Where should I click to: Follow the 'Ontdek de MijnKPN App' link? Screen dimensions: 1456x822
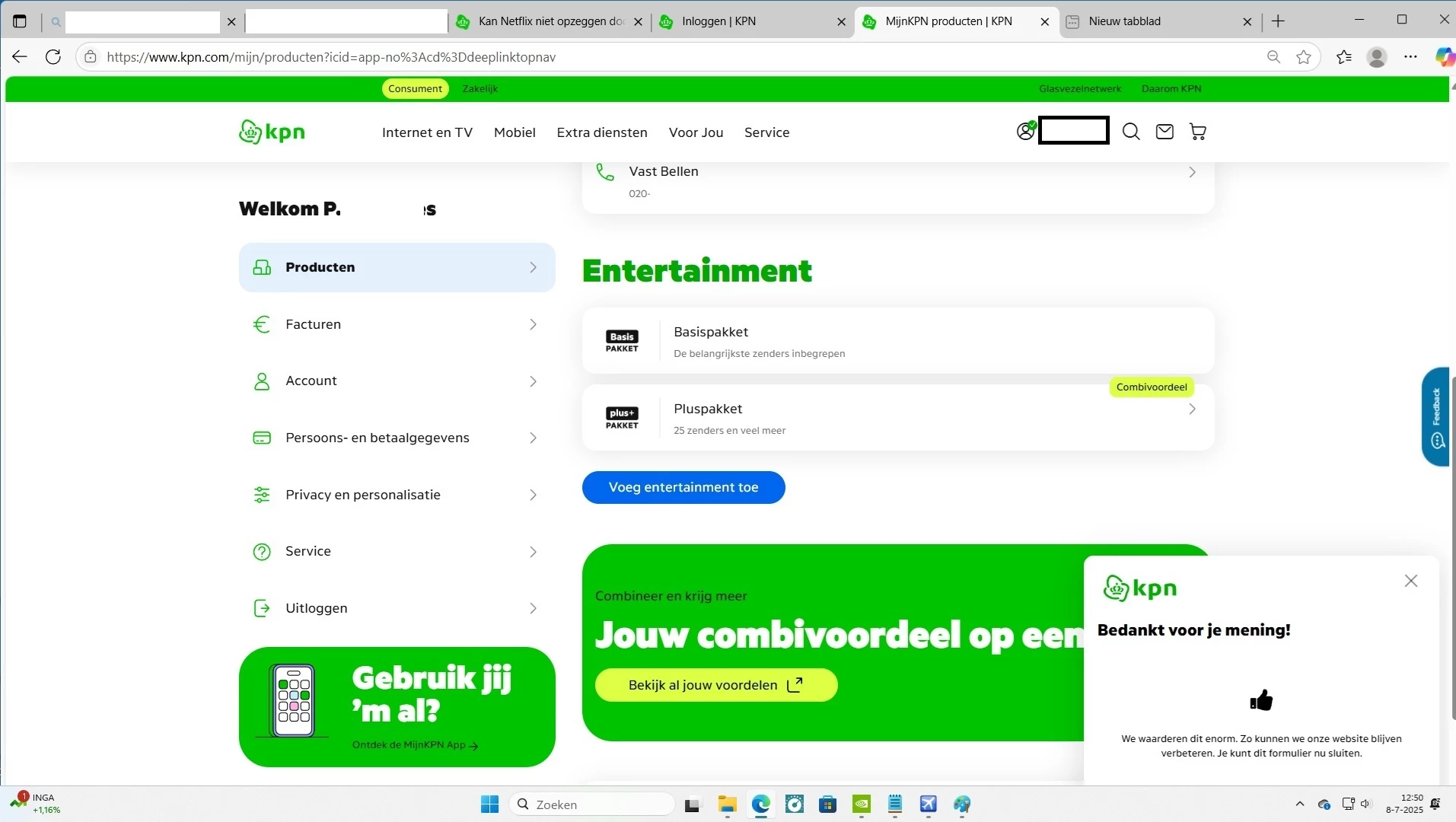(416, 745)
